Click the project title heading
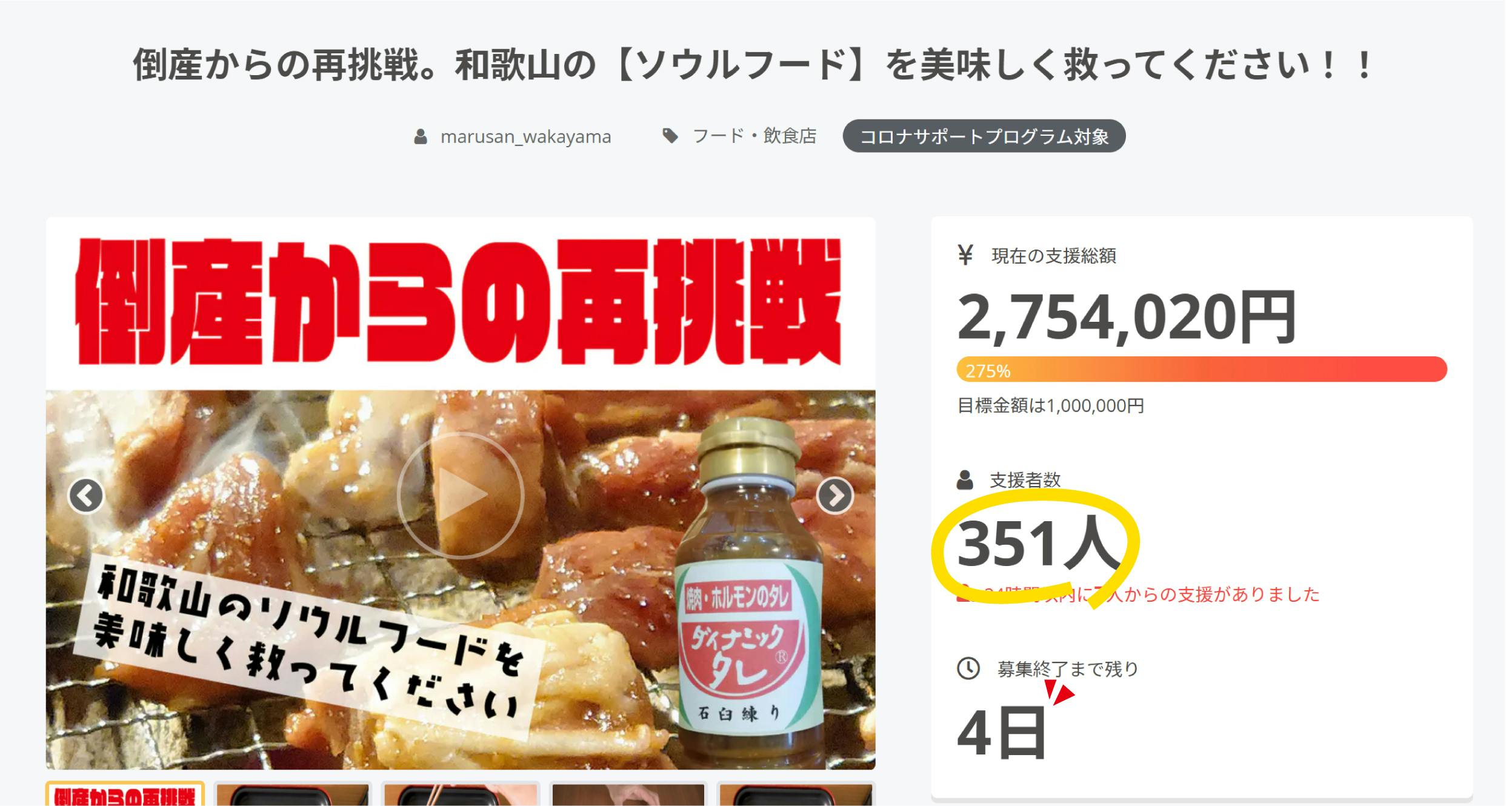The image size is (1512, 806). pos(754,65)
